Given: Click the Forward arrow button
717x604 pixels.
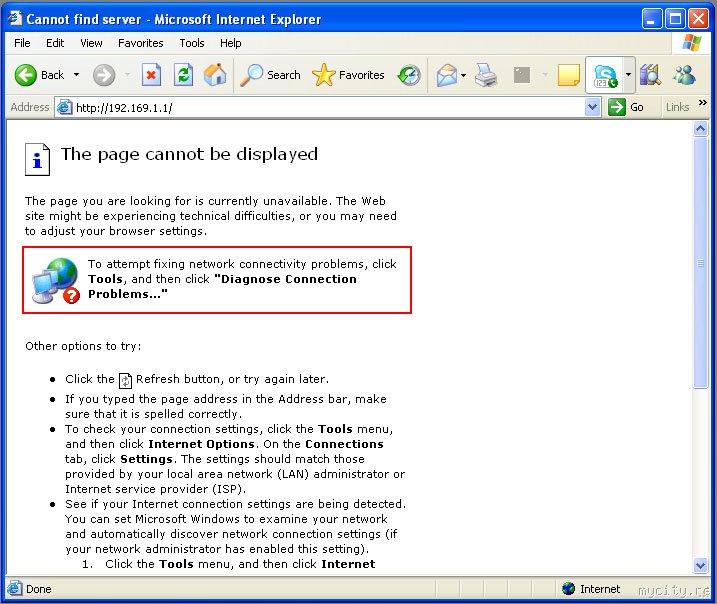Looking at the screenshot, I should [x=104, y=75].
